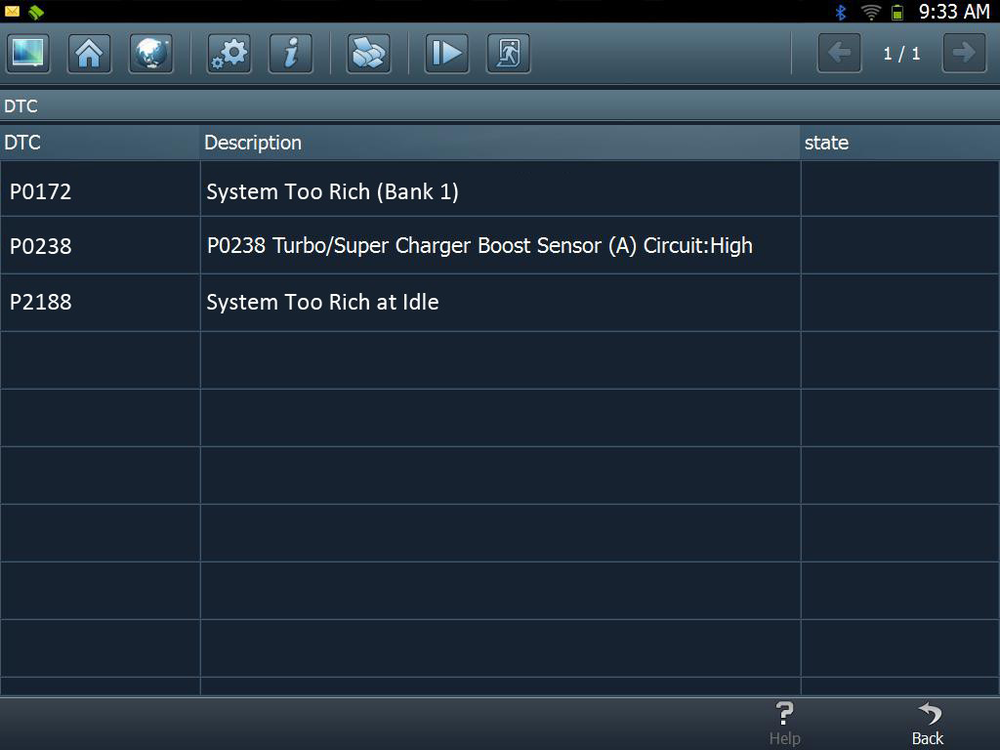
Task: Go to the previous page arrow
Action: (839, 53)
